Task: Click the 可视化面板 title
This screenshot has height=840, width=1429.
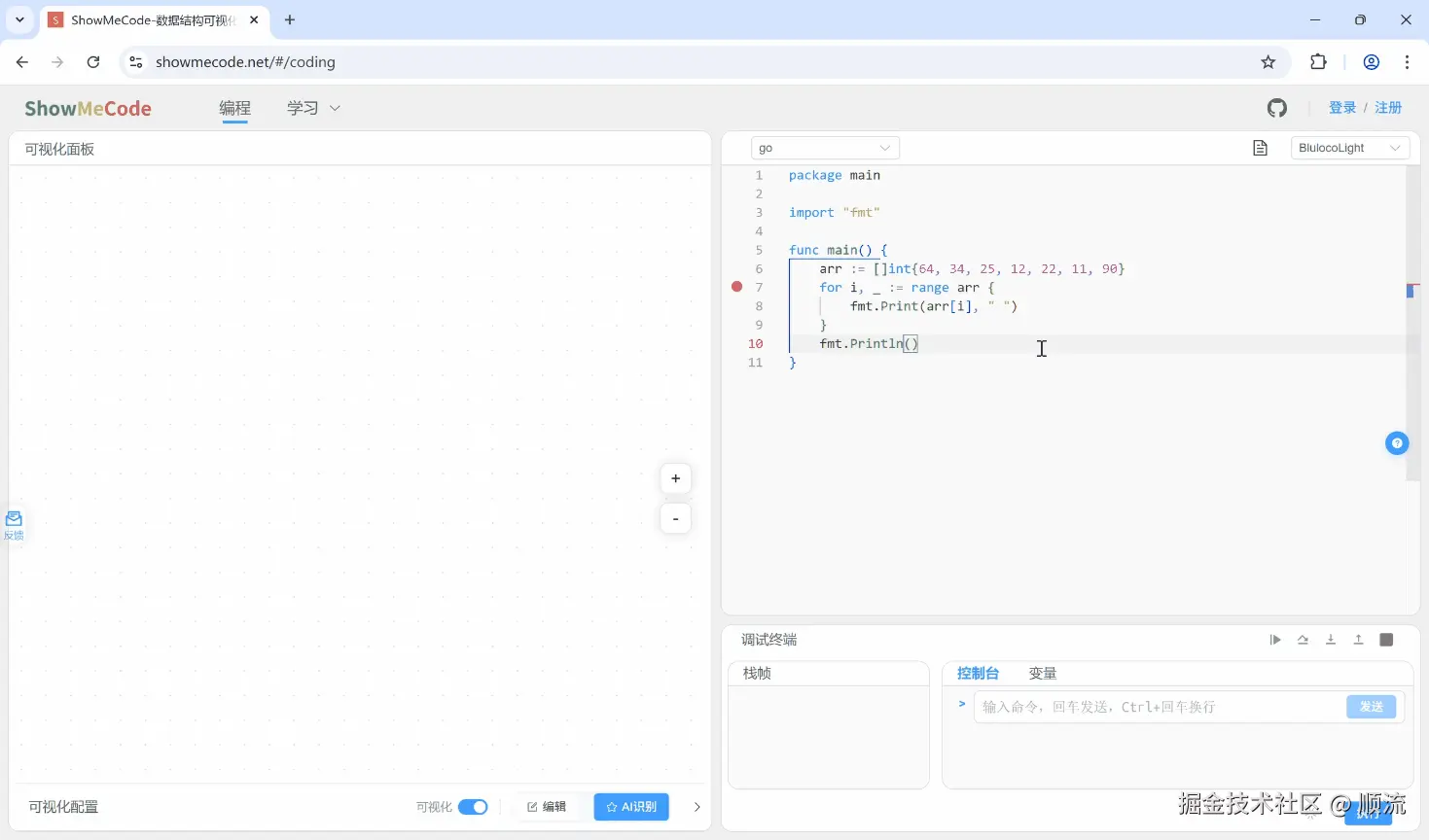Action: [59, 149]
